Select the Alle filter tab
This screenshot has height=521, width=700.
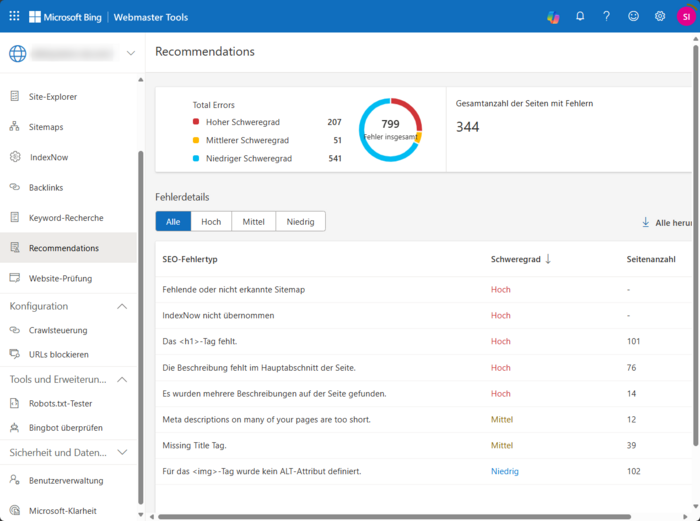(x=173, y=221)
